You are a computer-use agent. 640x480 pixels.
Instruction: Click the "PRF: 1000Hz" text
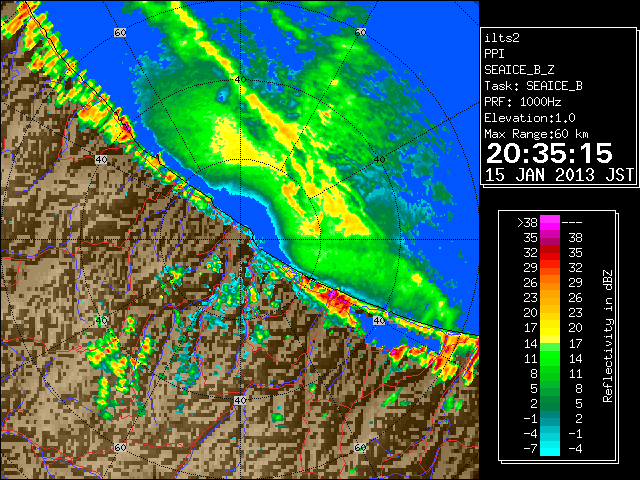coord(523,102)
